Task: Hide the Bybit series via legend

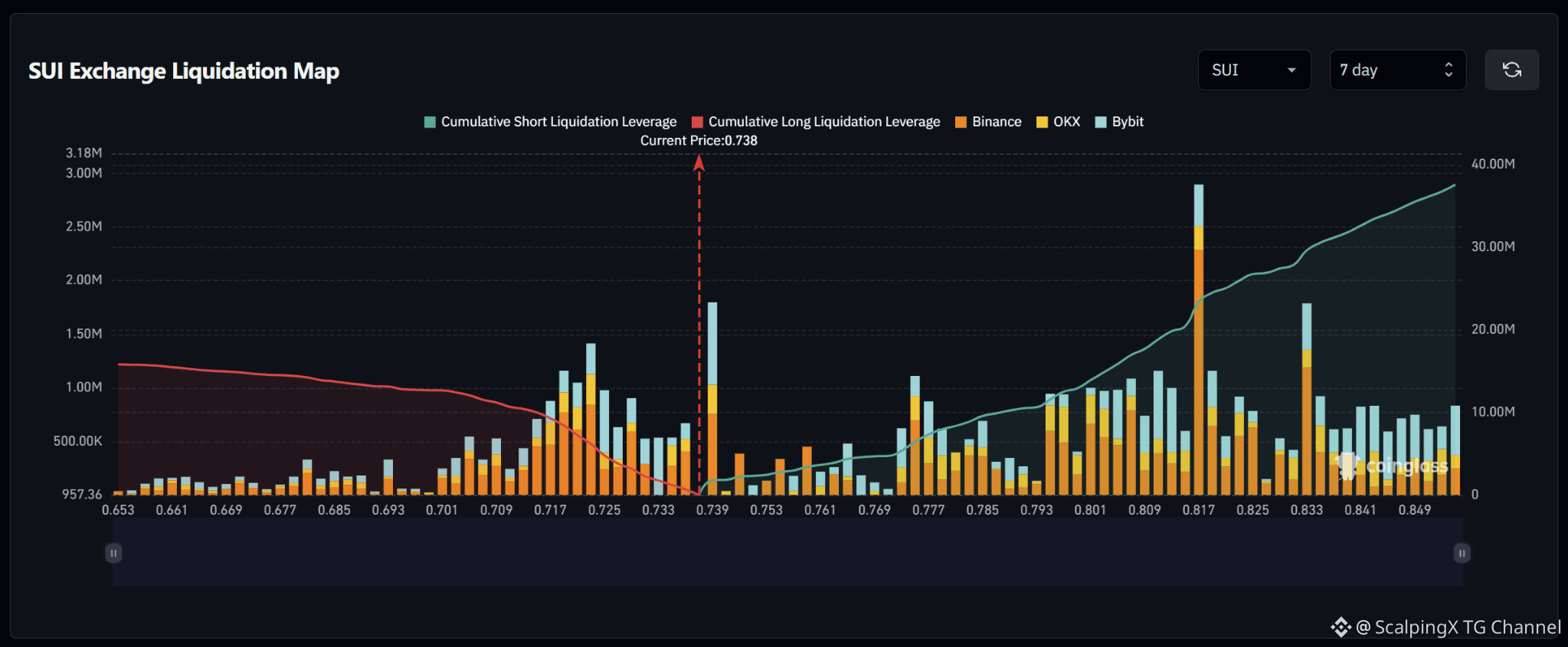Action: [x=1119, y=122]
